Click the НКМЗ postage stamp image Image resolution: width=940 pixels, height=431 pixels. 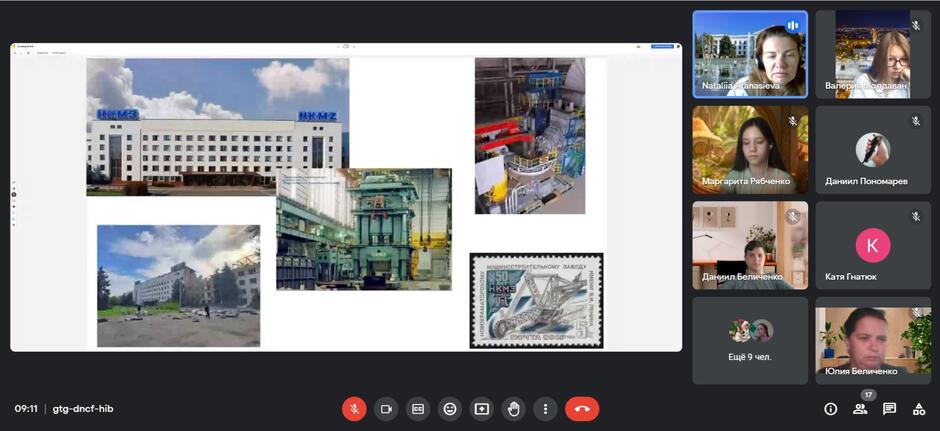[537, 300]
